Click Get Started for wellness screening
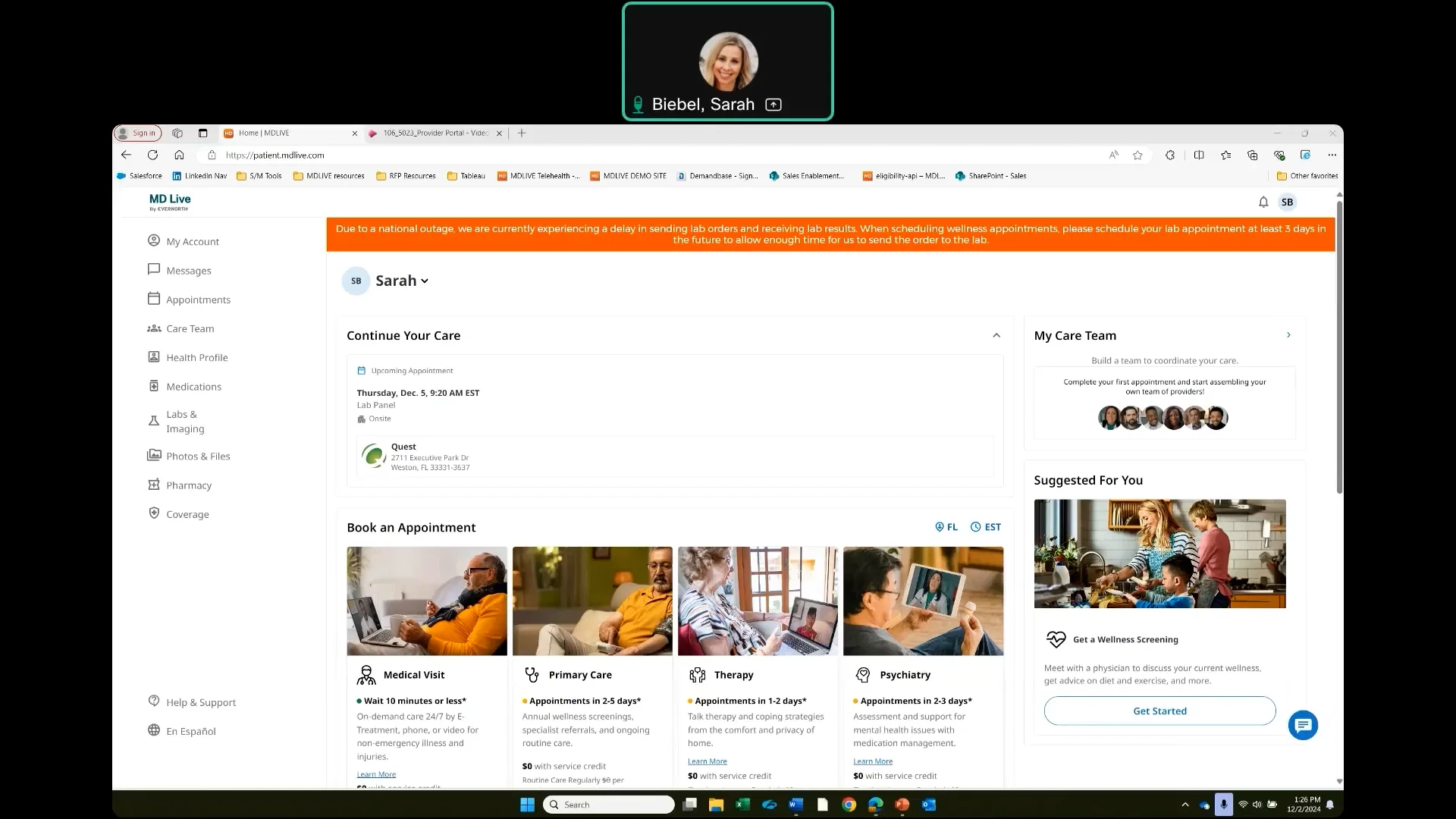Viewport: 1456px width, 819px height. click(x=1159, y=711)
